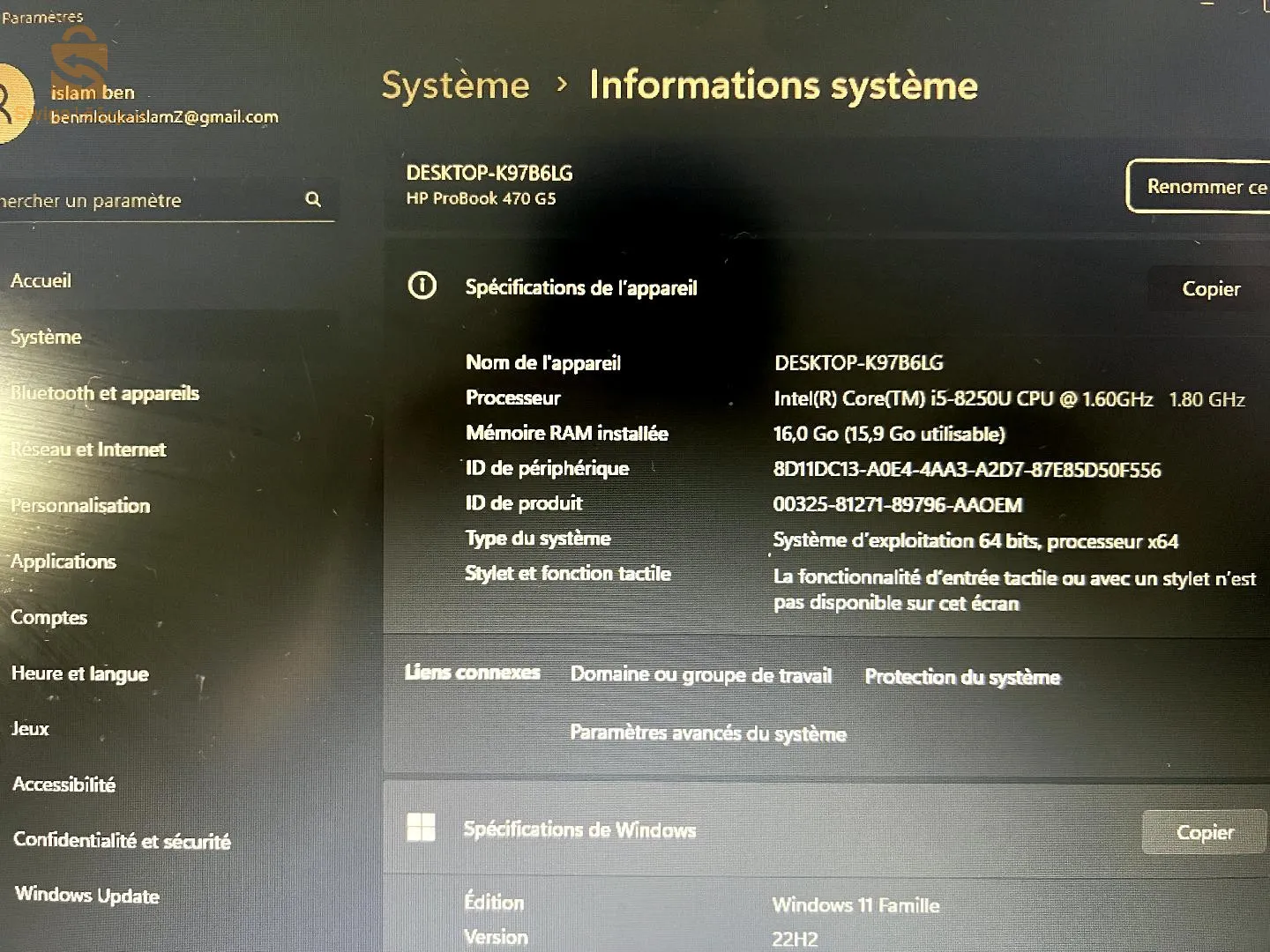Viewport: 1270px width, 952px height.
Task: Collapse the Spécifications de Windows section header
Action: click(x=826, y=829)
